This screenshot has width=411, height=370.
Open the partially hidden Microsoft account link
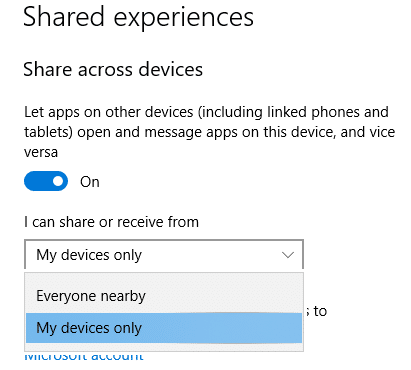(x=84, y=356)
